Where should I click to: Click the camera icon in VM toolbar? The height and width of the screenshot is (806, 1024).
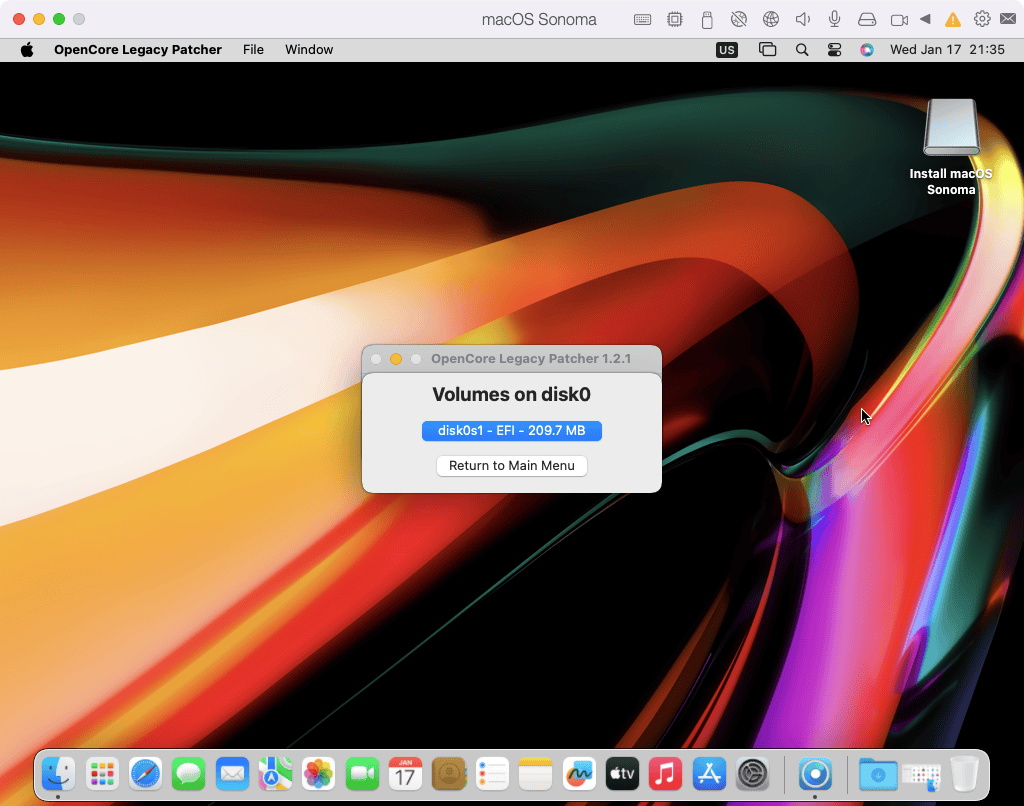pyautogui.click(x=898, y=19)
